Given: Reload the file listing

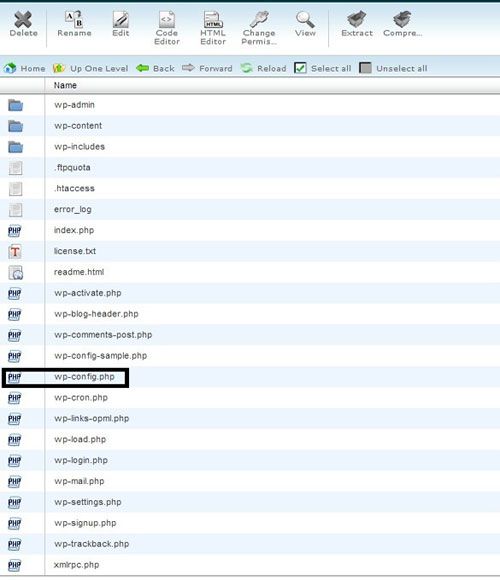Looking at the screenshot, I should 263,68.
